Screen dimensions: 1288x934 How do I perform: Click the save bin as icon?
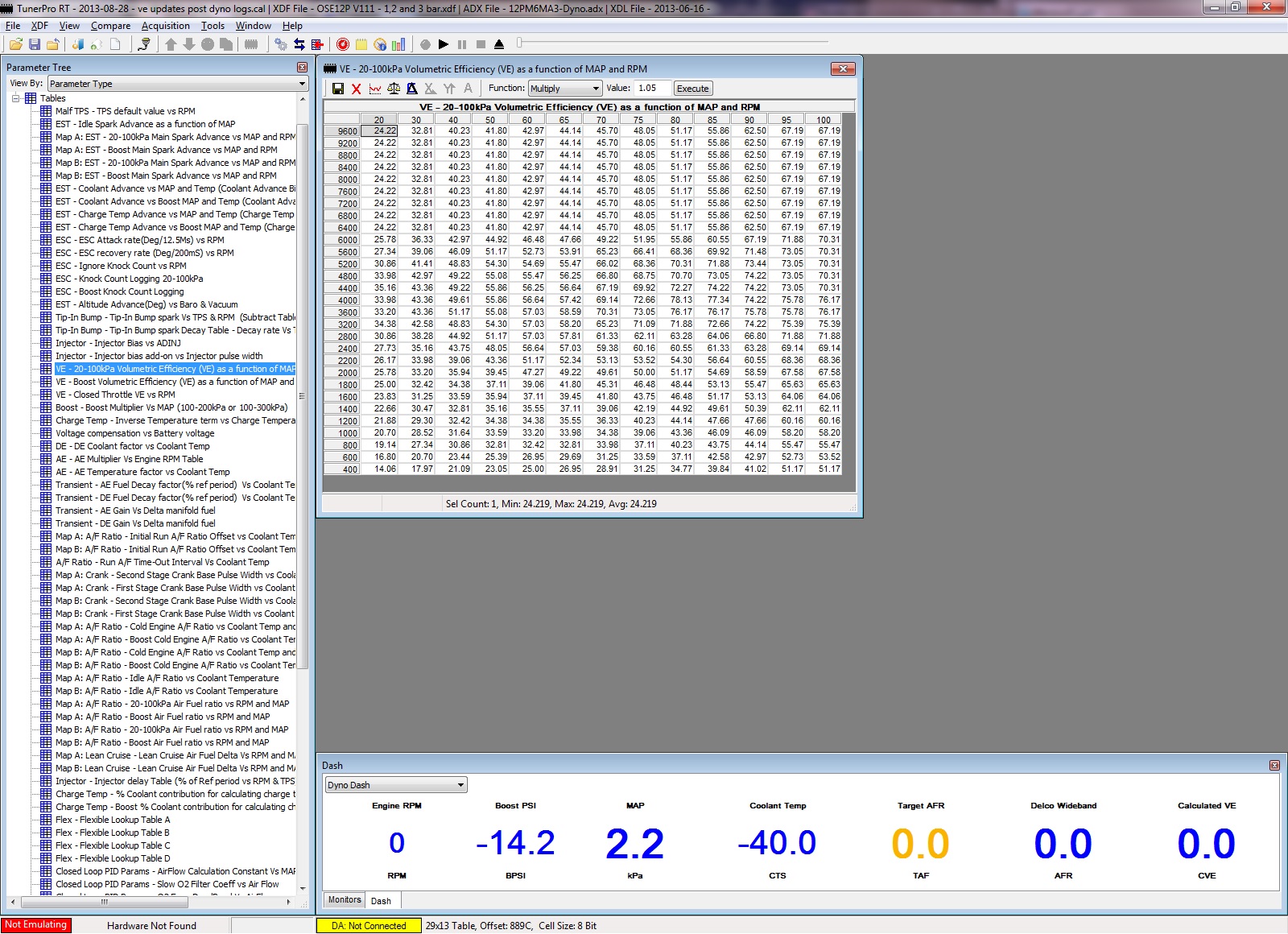click(53, 44)
